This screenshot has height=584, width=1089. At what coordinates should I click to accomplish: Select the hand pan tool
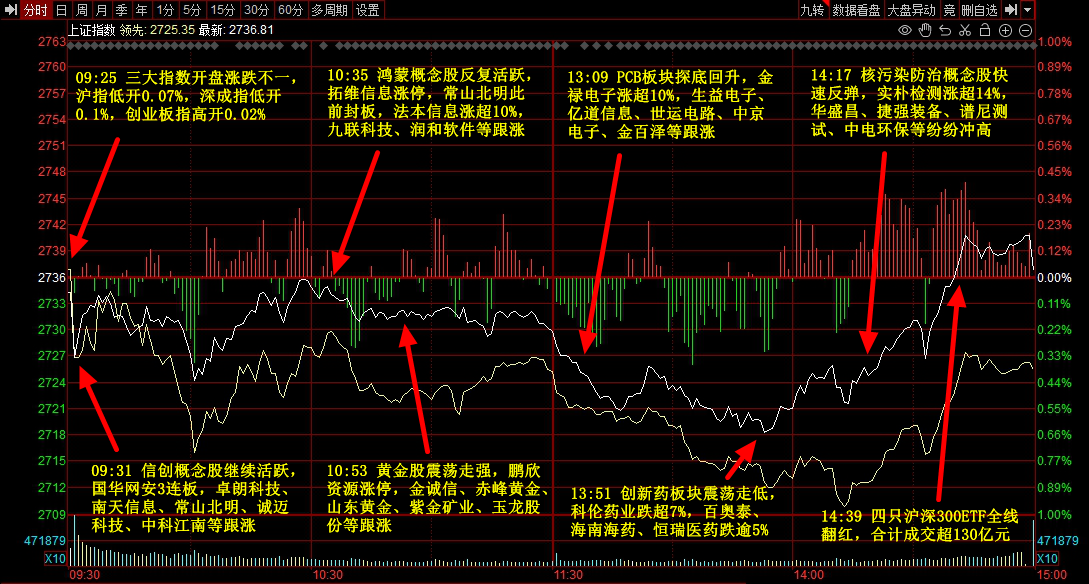[x=925, y=31]
